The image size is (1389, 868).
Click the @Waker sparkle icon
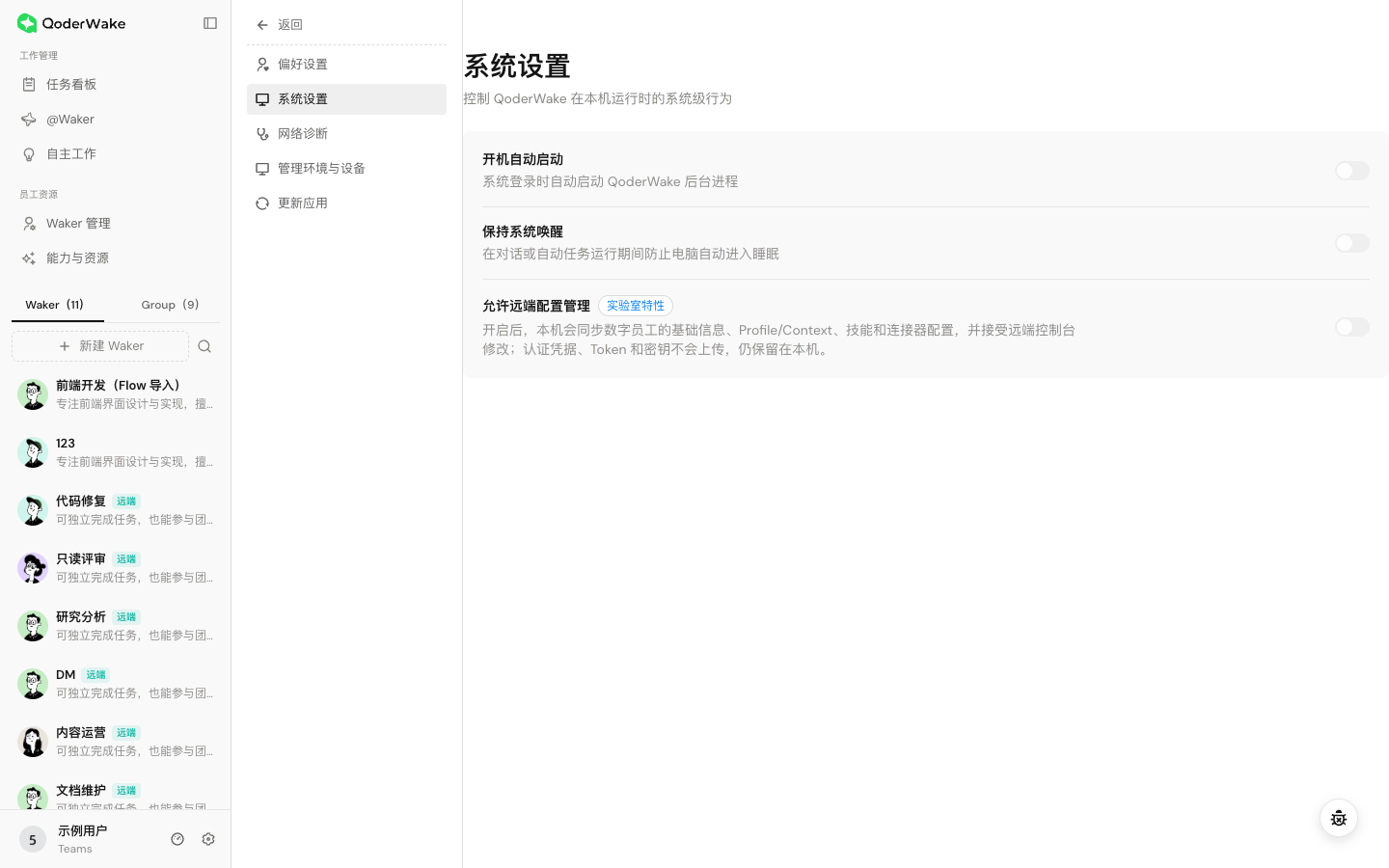(x=29, y=120)
